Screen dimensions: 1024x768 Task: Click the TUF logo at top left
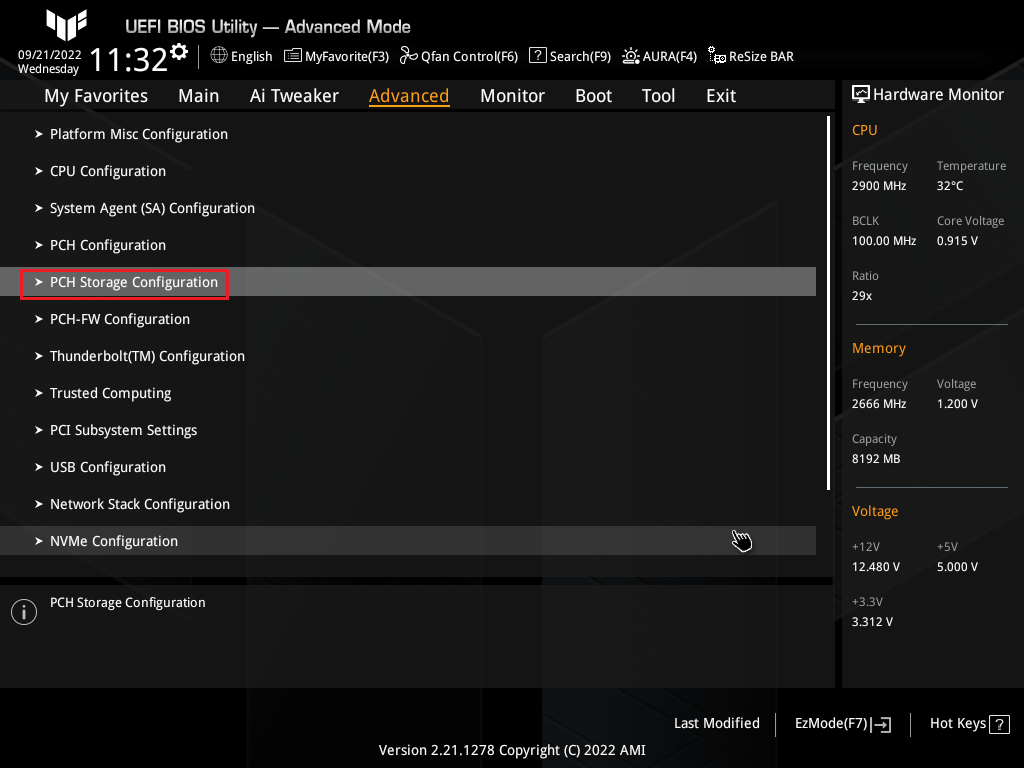point(66,25)
